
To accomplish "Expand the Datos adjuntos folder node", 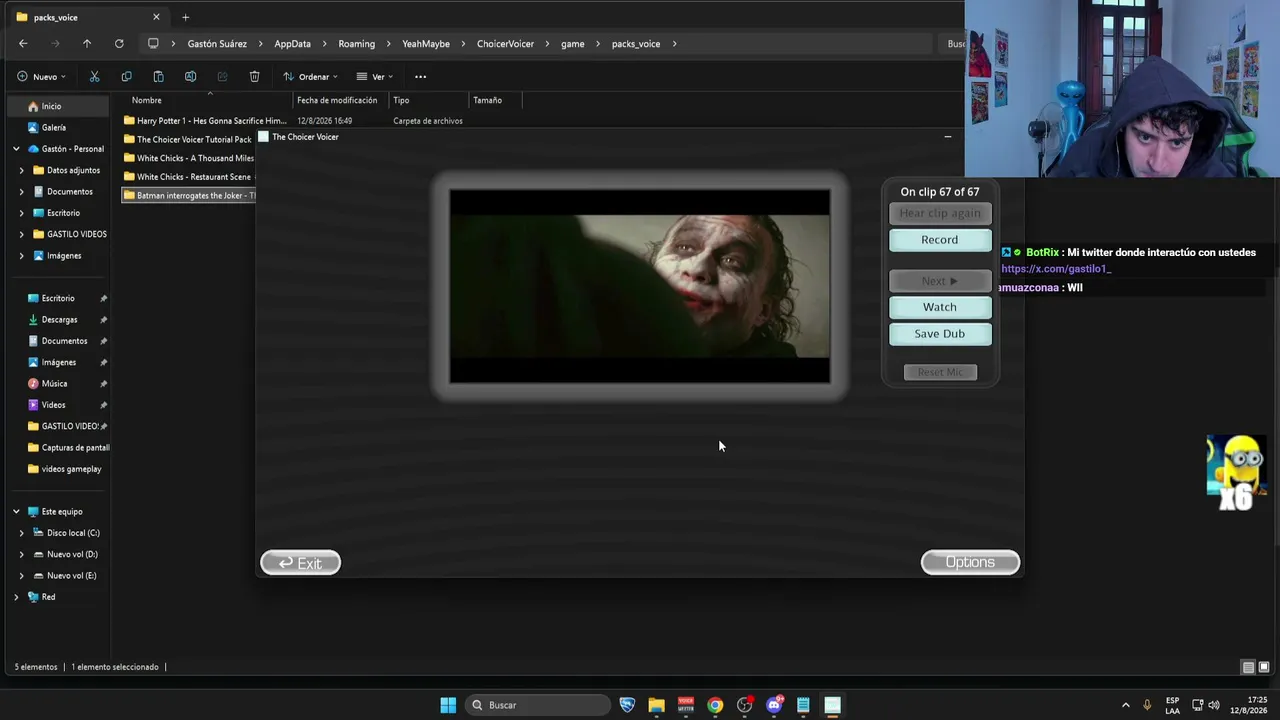I will [x=22, y=170].
